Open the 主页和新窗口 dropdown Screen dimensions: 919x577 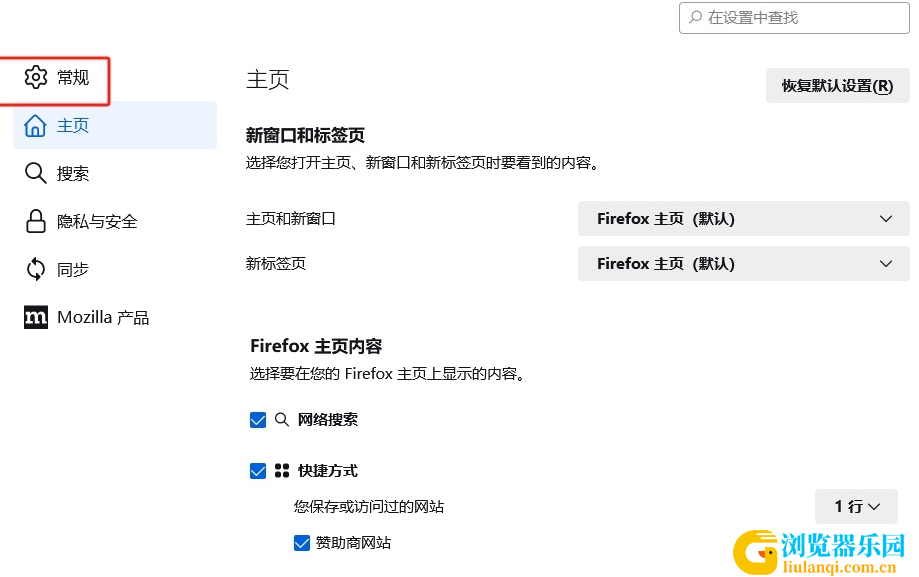(743, 219)
